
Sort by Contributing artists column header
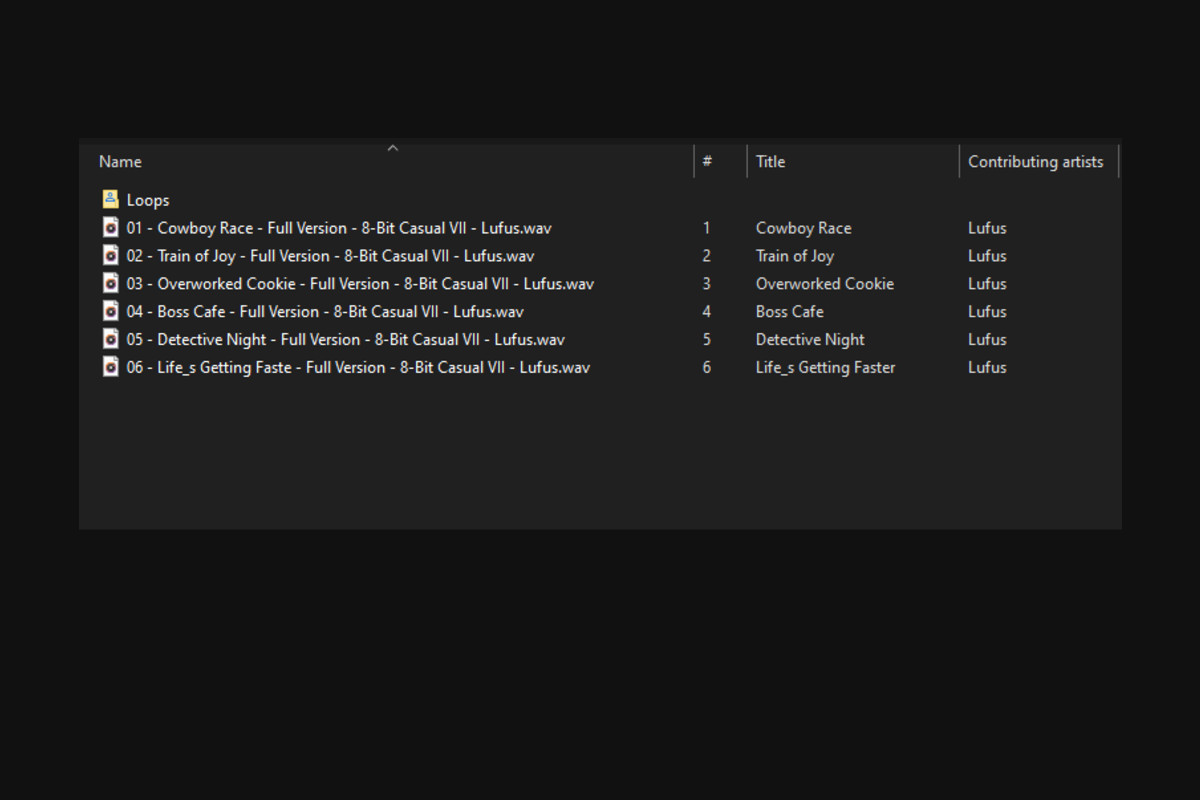point(1035,162)
